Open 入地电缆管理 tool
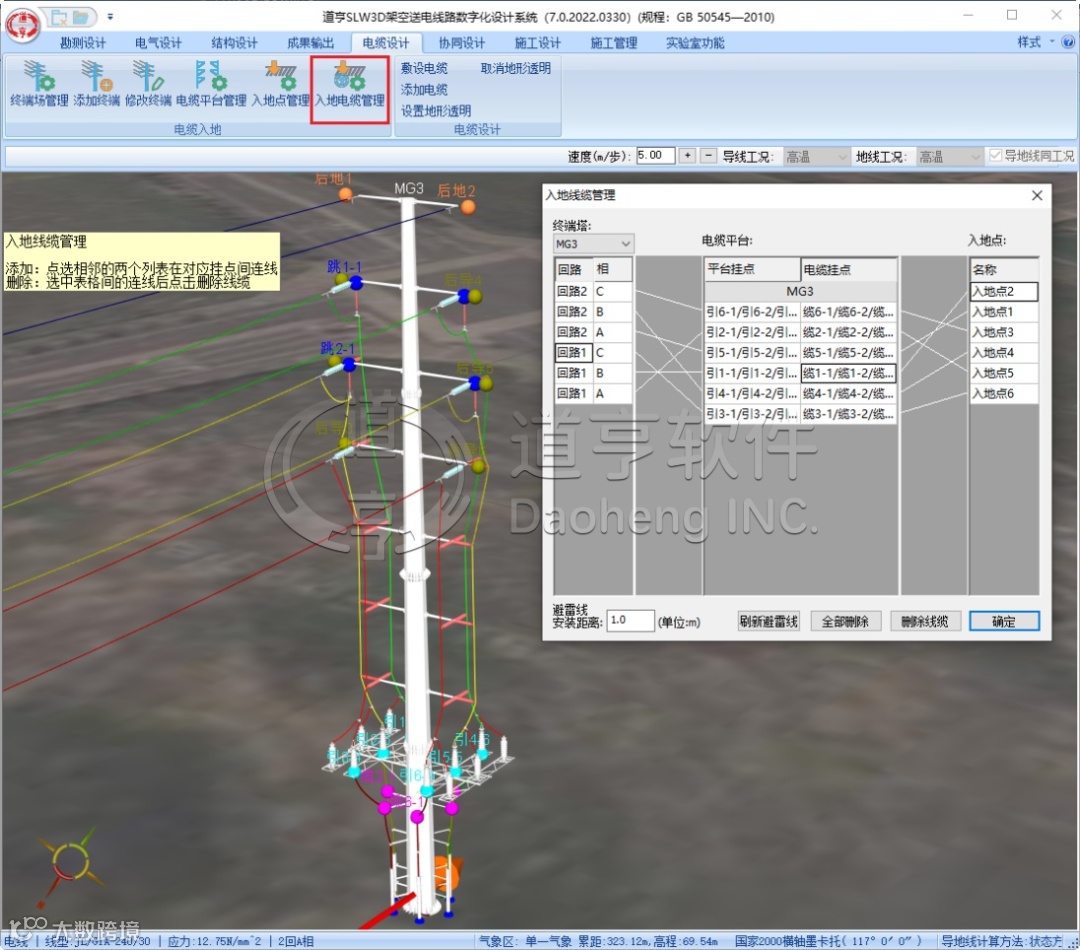The height and width of the screenshot is (950, 1080). (350, 90)
